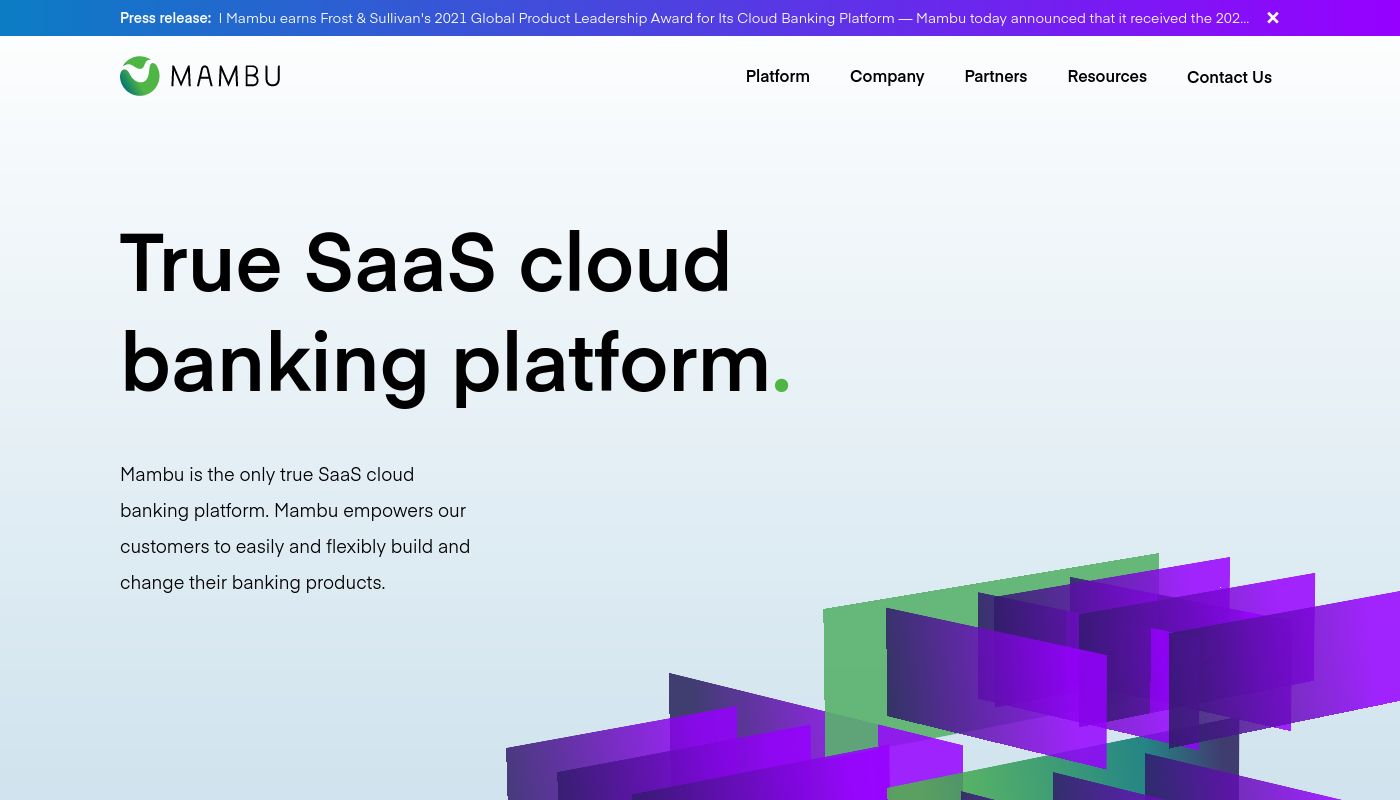The height and width of the screenshot is (800, 1400).
Task: Open the Resources menu
Action: 1107,77
